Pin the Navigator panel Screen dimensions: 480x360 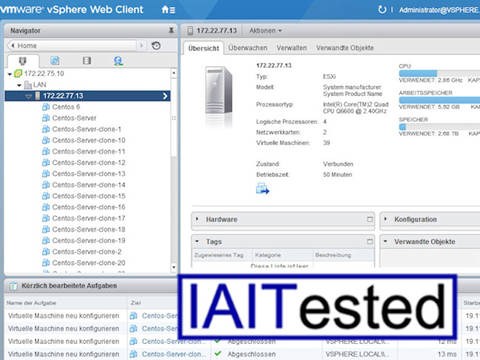coord(171,30)
